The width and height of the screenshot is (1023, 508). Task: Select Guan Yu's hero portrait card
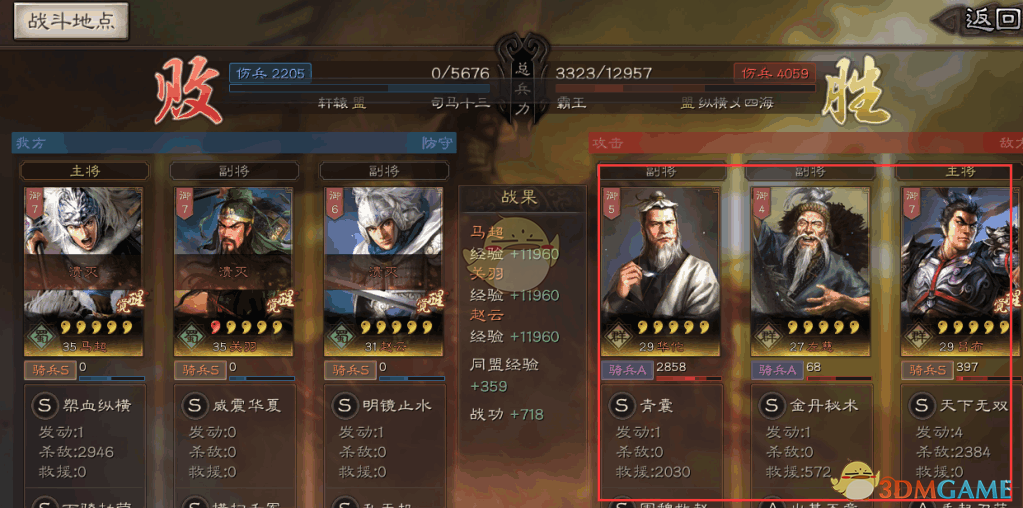point(234,272)
